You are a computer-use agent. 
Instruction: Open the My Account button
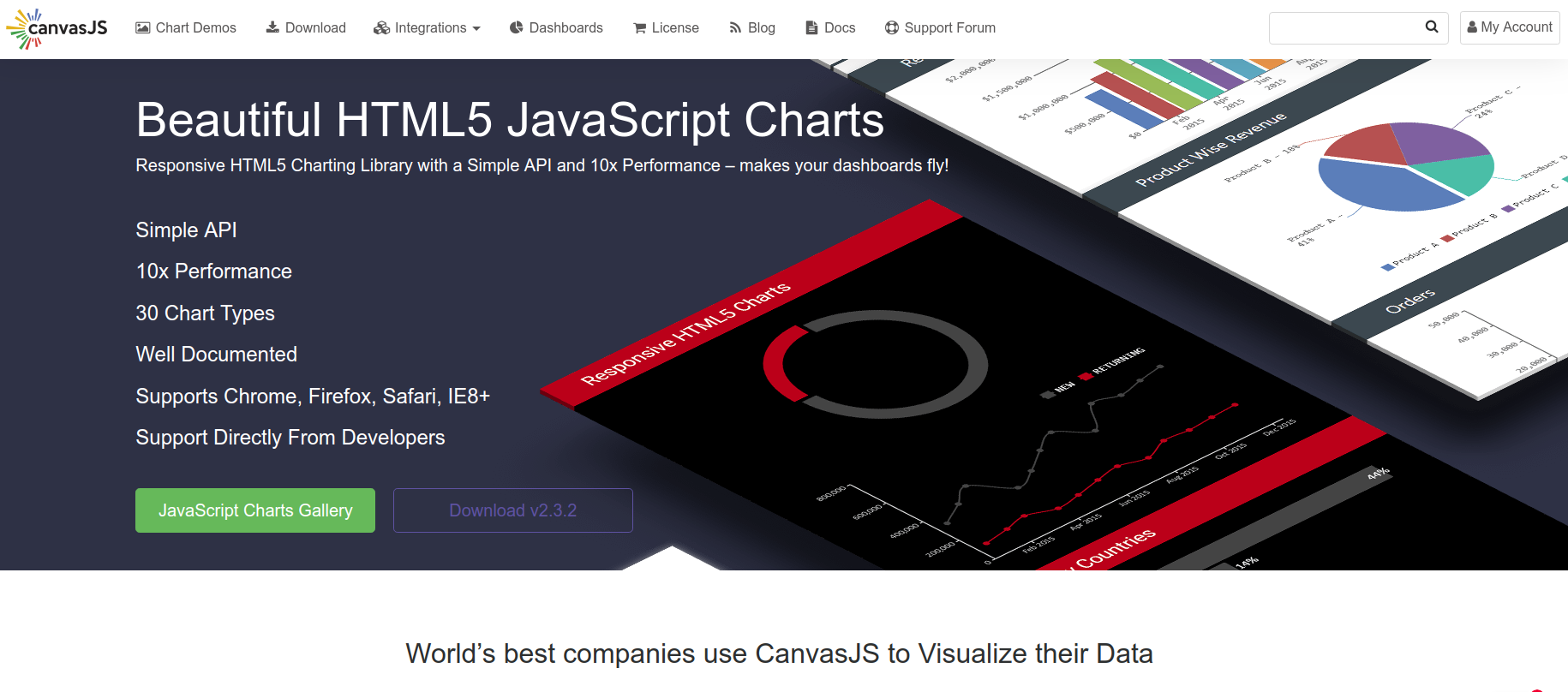tap(1509, 27)
